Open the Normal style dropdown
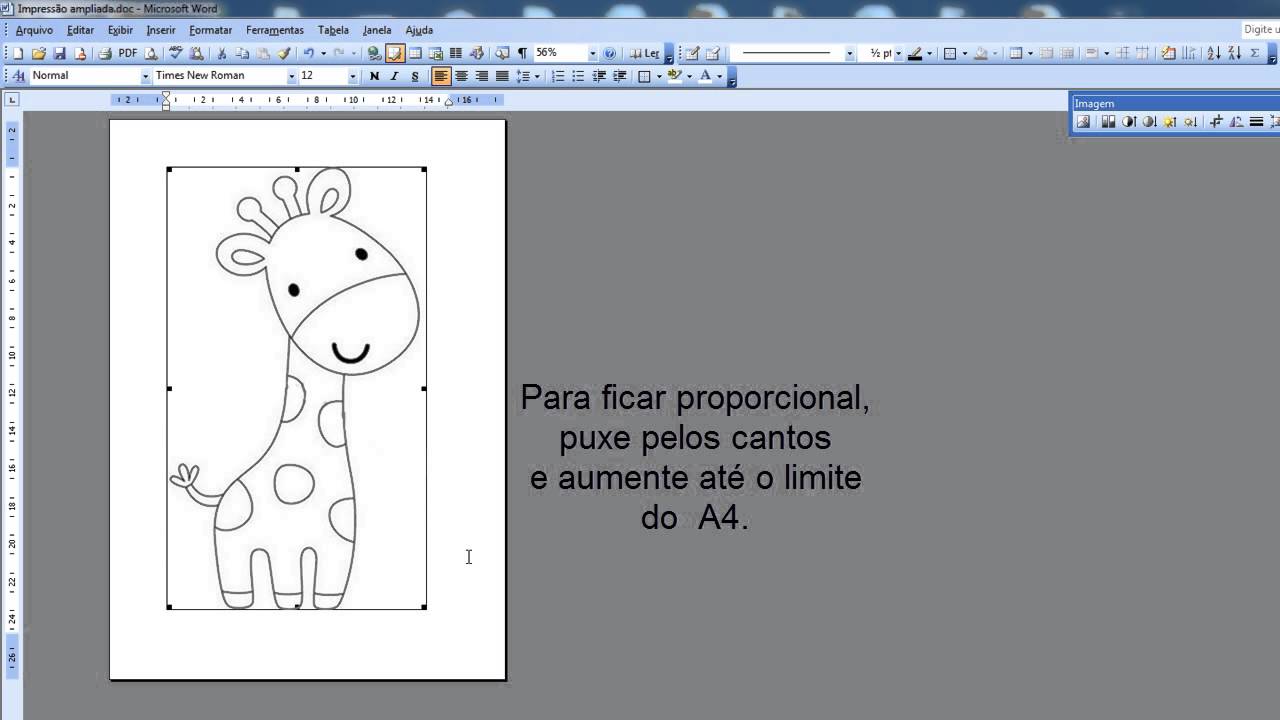The height and width of the screenshot is (720, 1280). pyautogui.click(x=145, y=76)
